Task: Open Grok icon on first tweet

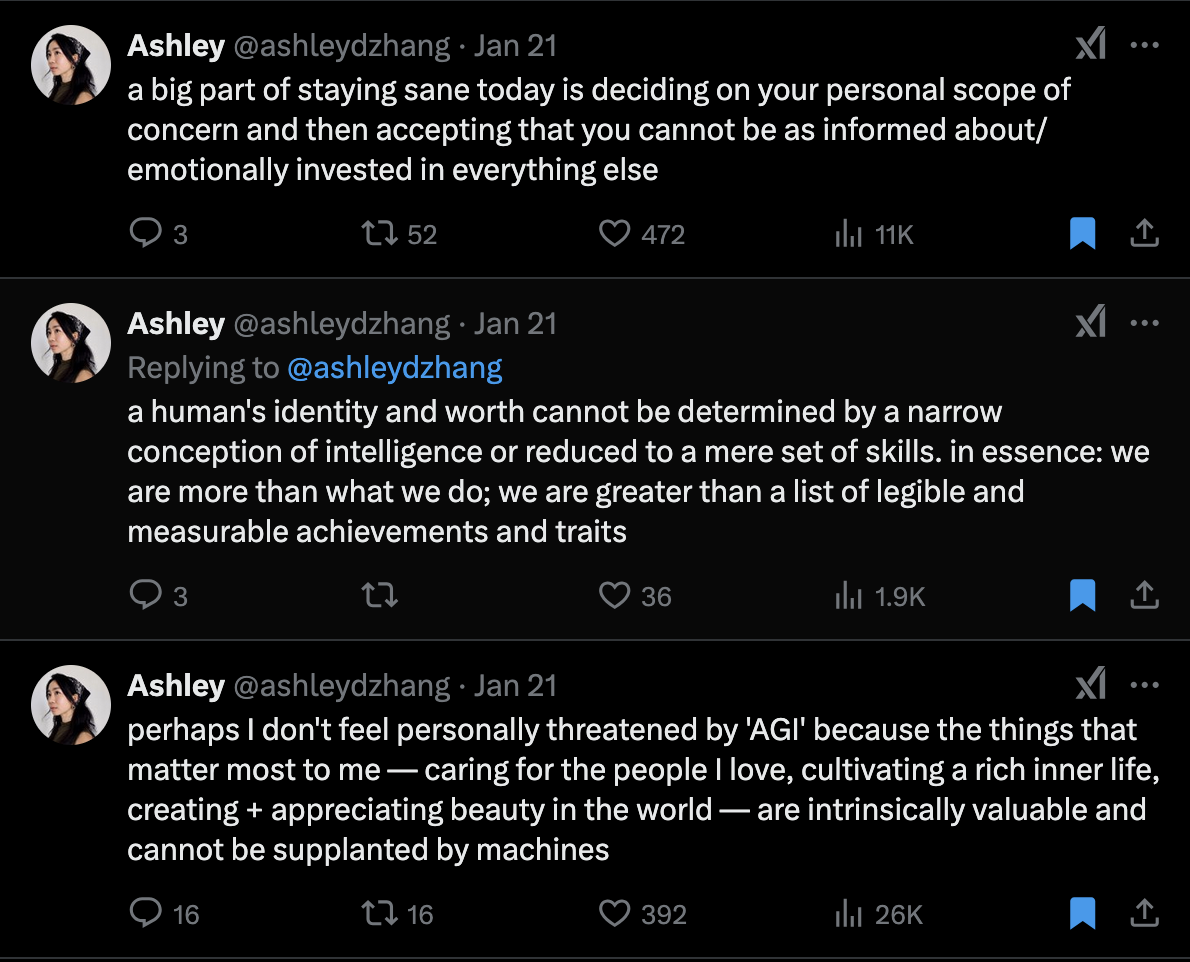Action: (1091, 44)
